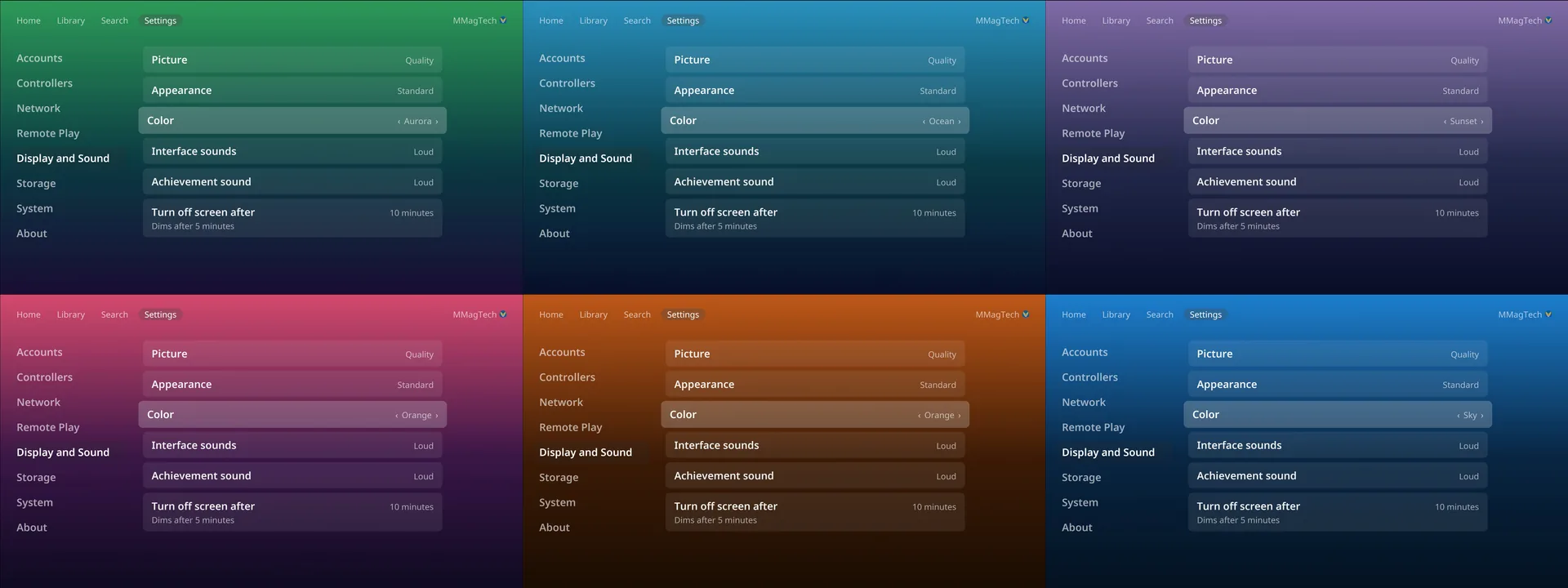Open the Picture row in the orange-background panel
The height and width of the screenshot is (588, 1568).
[815, 354]
